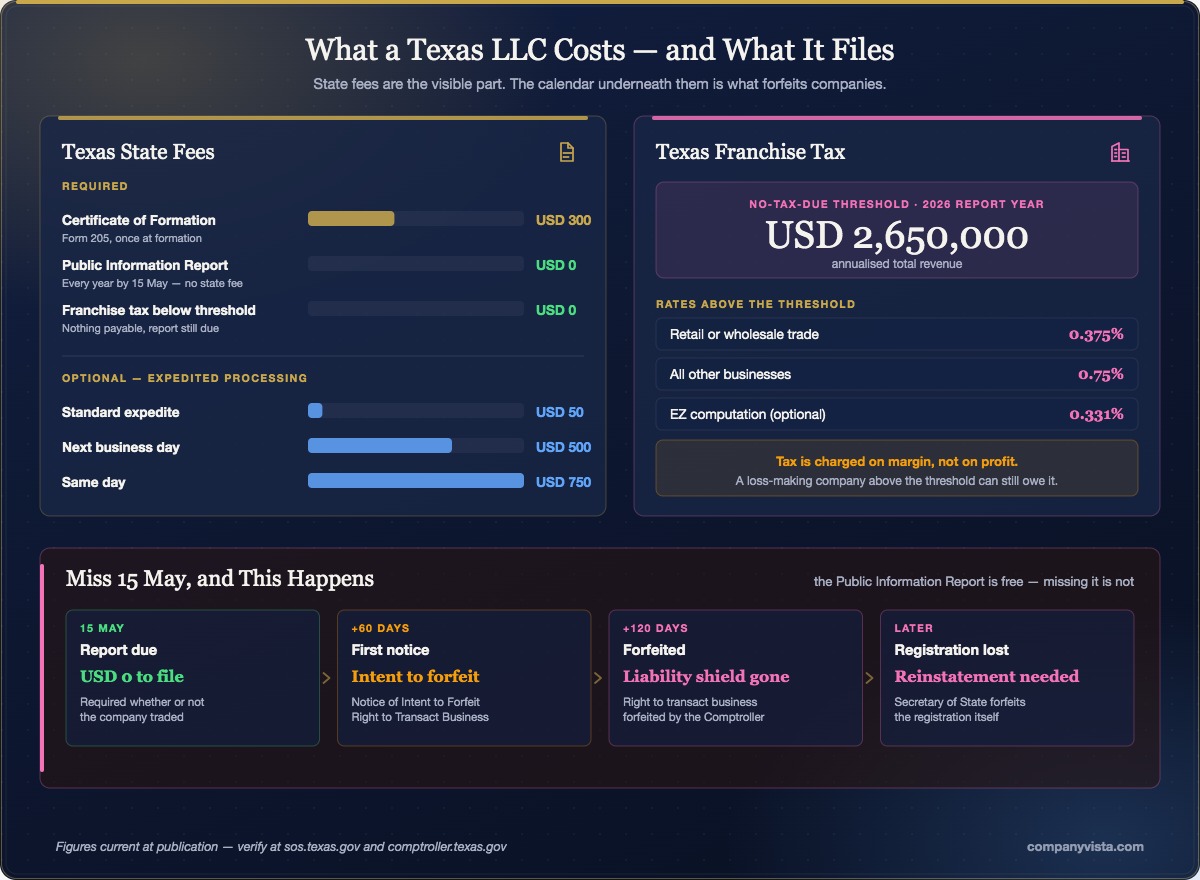Click the building icon in Texas Franchise Tax

pyautogui.click(x=1120, y=152)
